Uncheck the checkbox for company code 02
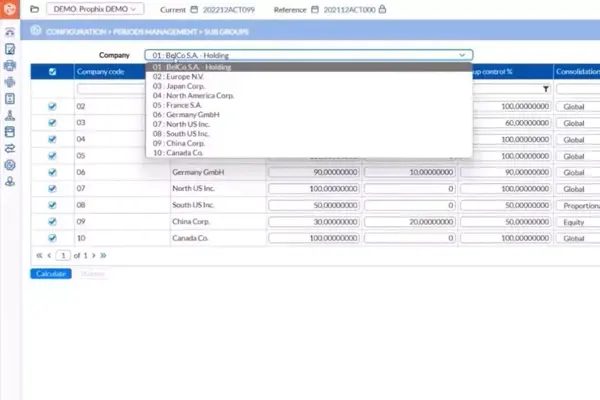This screenshot has width=600, height=400. click(52, 106)
